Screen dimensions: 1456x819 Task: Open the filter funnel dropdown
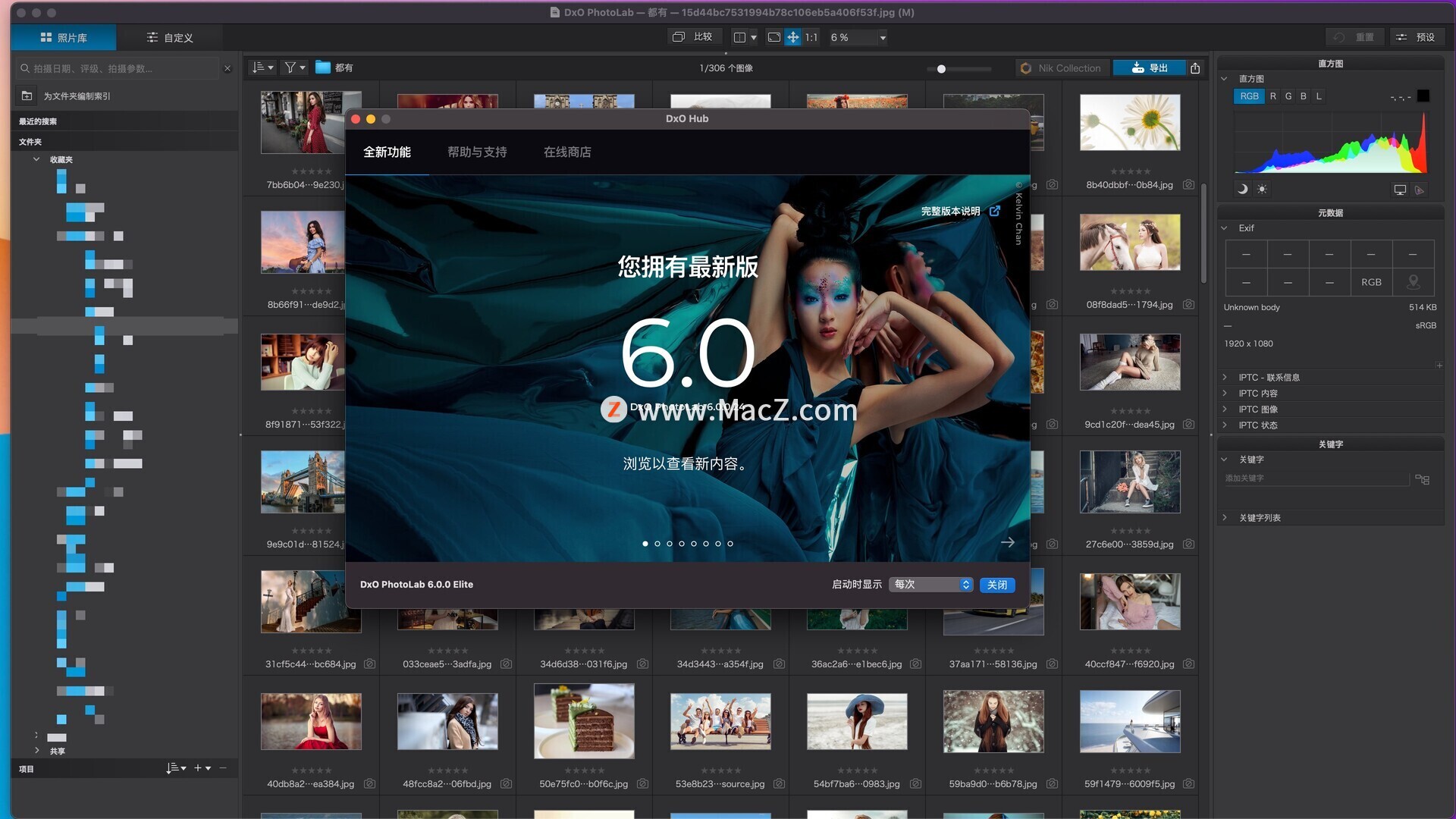point(294,67)
